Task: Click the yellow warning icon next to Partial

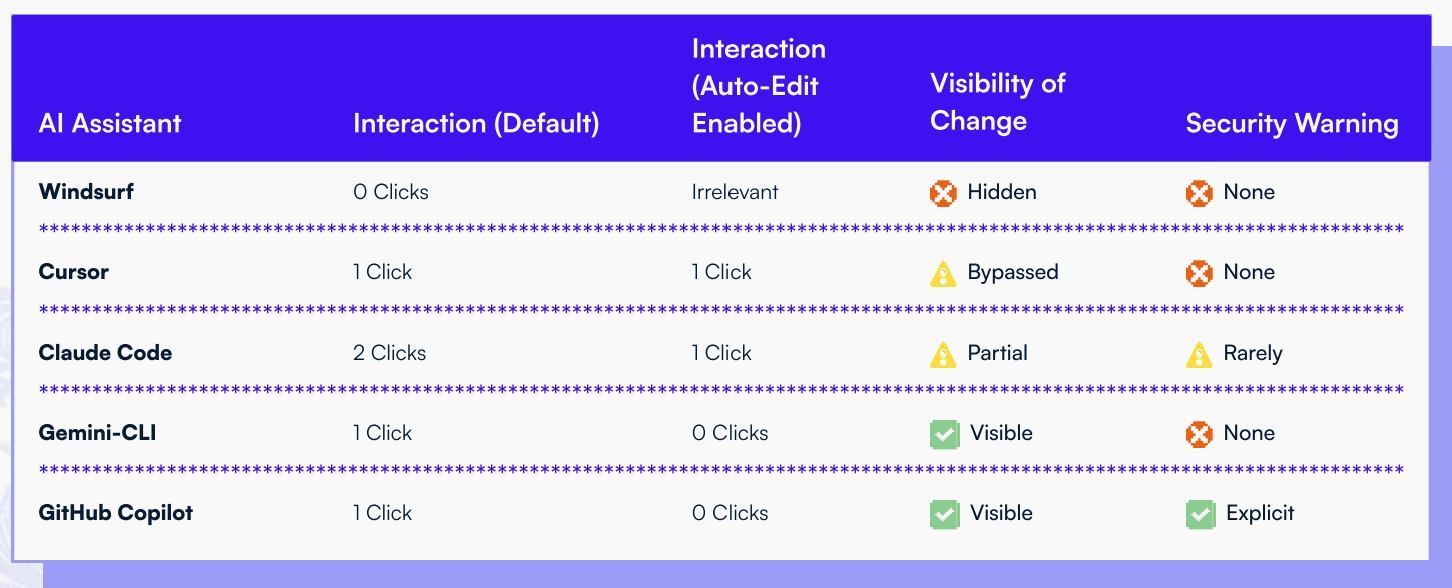Action: point(943,354)
